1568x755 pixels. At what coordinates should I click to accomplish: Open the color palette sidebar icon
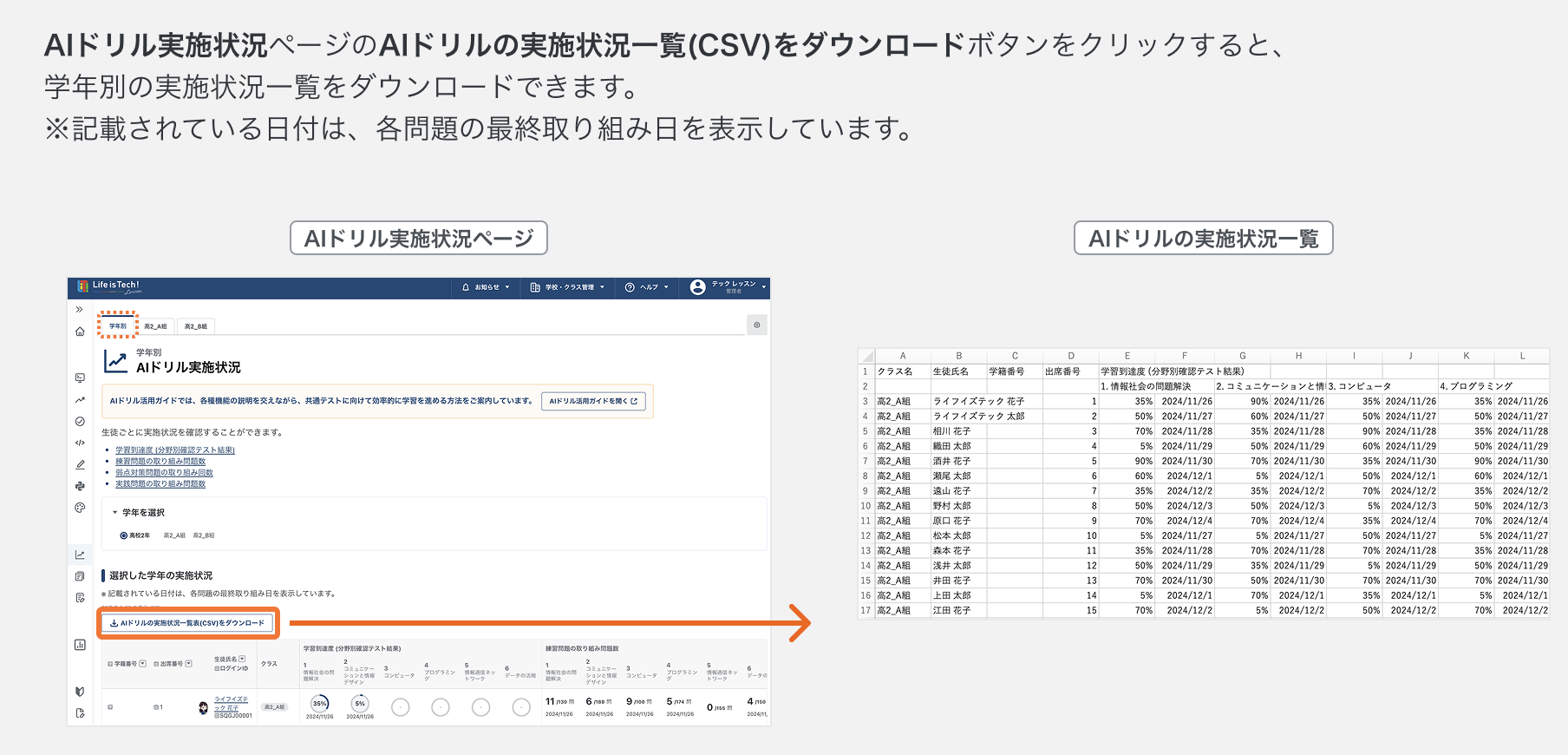pyautogui.click(x=80, y=508)
